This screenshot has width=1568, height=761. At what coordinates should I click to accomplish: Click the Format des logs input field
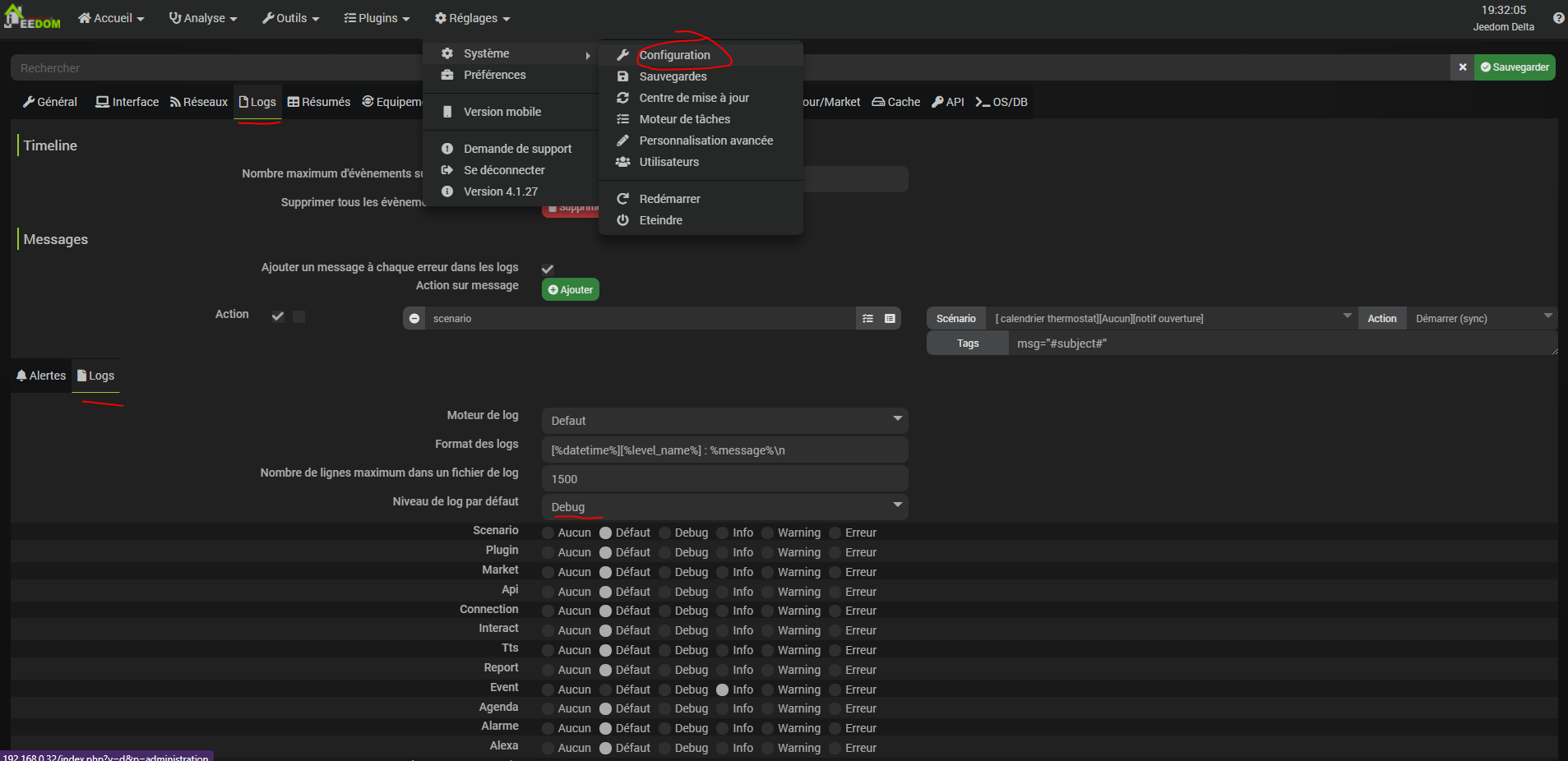724,450
